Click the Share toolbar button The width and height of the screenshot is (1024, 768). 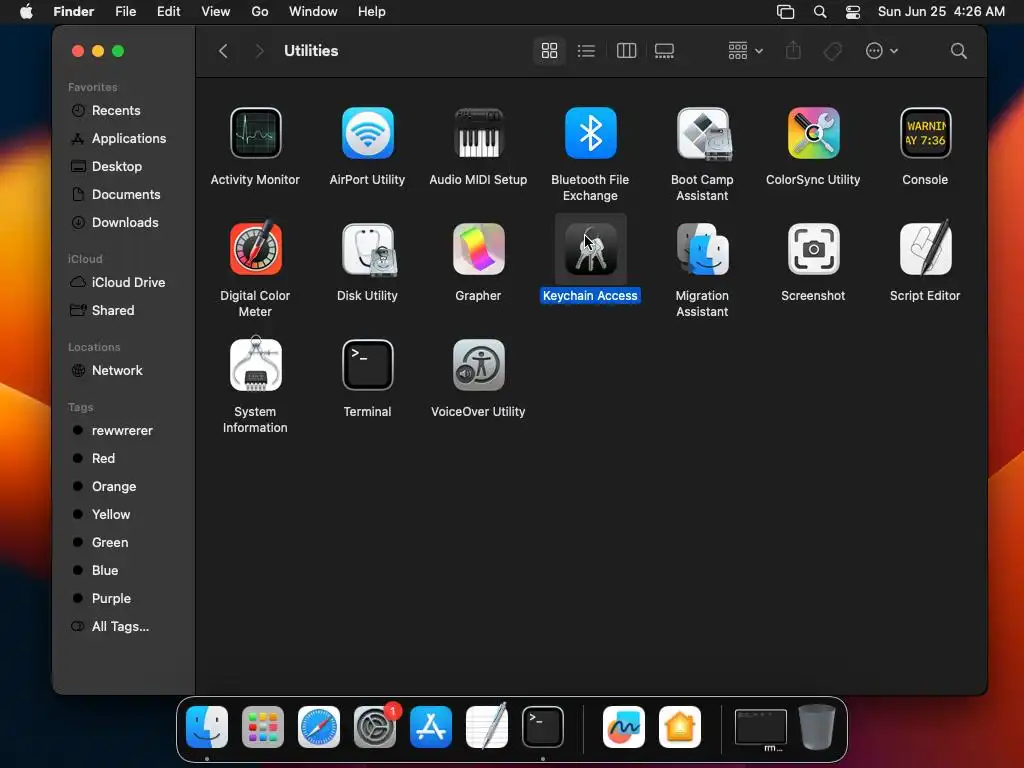(793, 51)
